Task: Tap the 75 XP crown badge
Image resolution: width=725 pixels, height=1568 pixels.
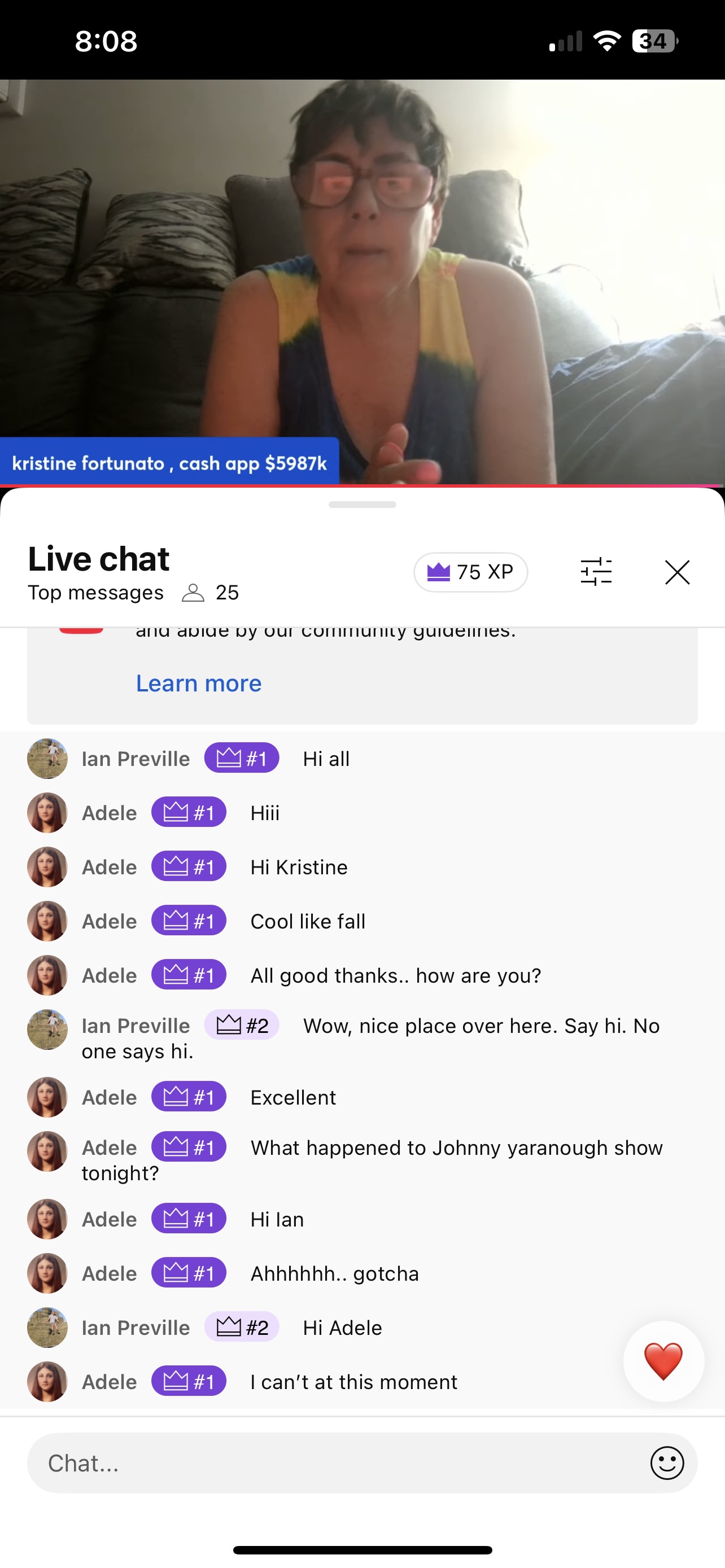Action: (x=470, y=572)
